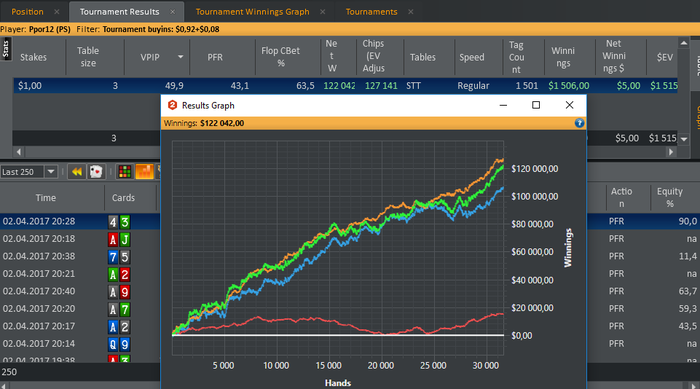Click the 63,7 equity value
Viewport: 700px width, 389px height.
coord(688,291)
